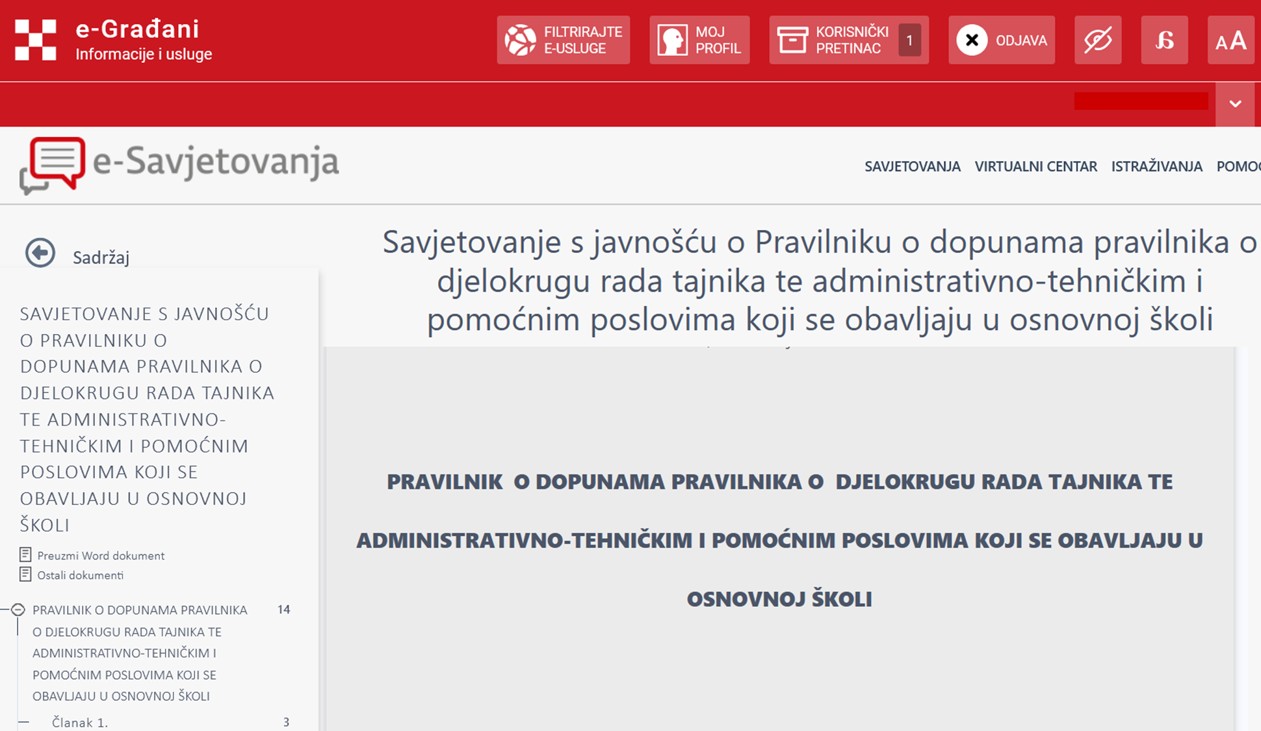Select Članak 1. in contents tree
This screenshot has height=731, width=1261.
pyautogui.click(x=80, y=722)
